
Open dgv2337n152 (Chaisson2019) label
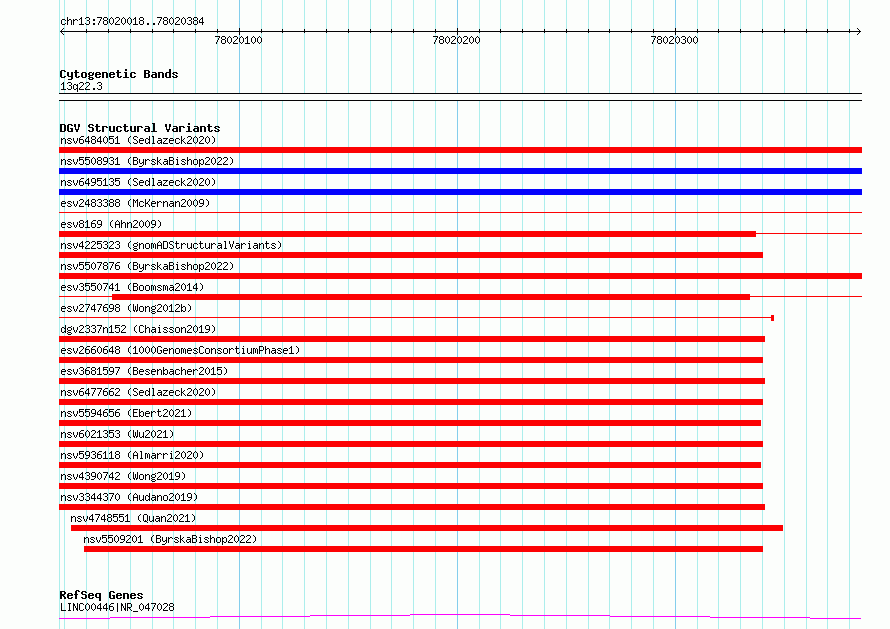pos(138,329)
